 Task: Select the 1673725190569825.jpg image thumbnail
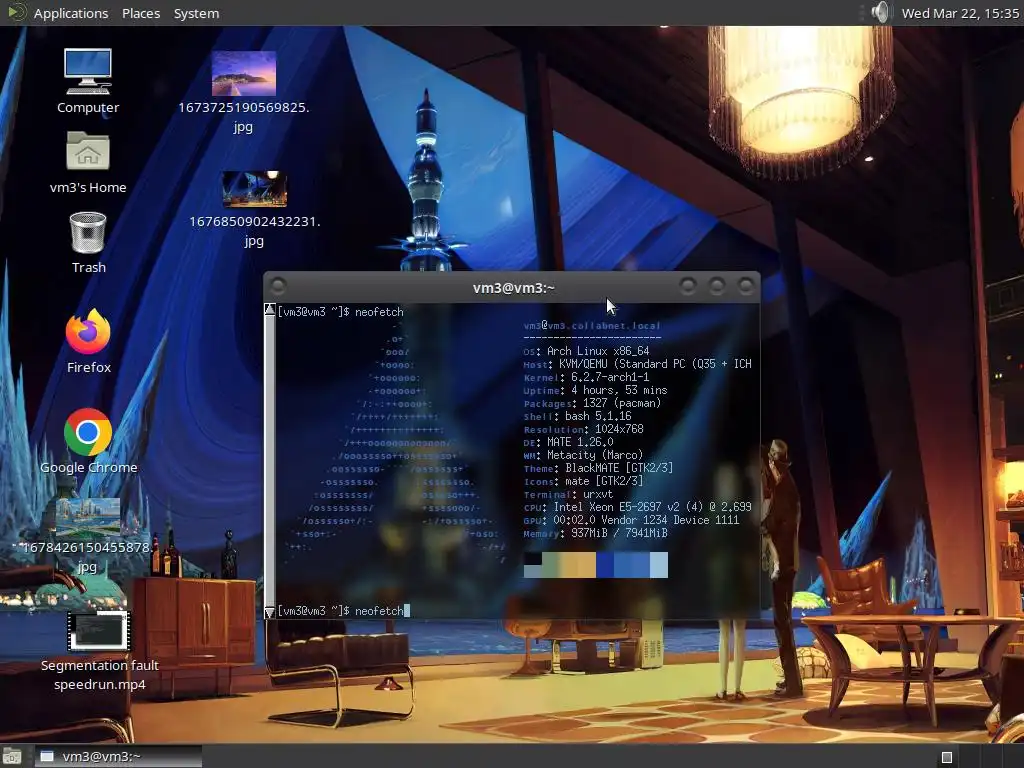[x=244, y=73]
